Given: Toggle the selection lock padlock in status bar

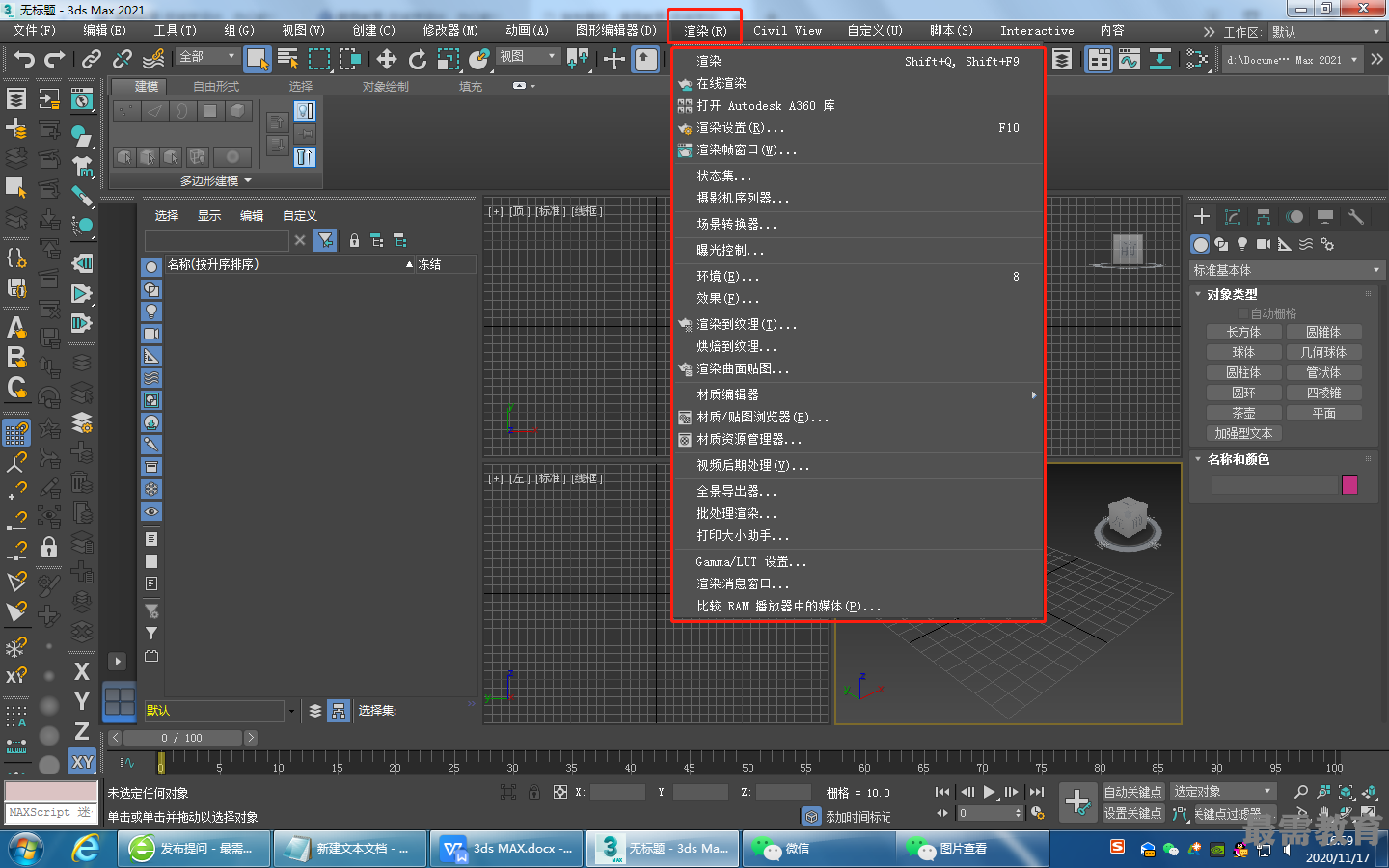Looking at the screenshot, I should (534, 792).
